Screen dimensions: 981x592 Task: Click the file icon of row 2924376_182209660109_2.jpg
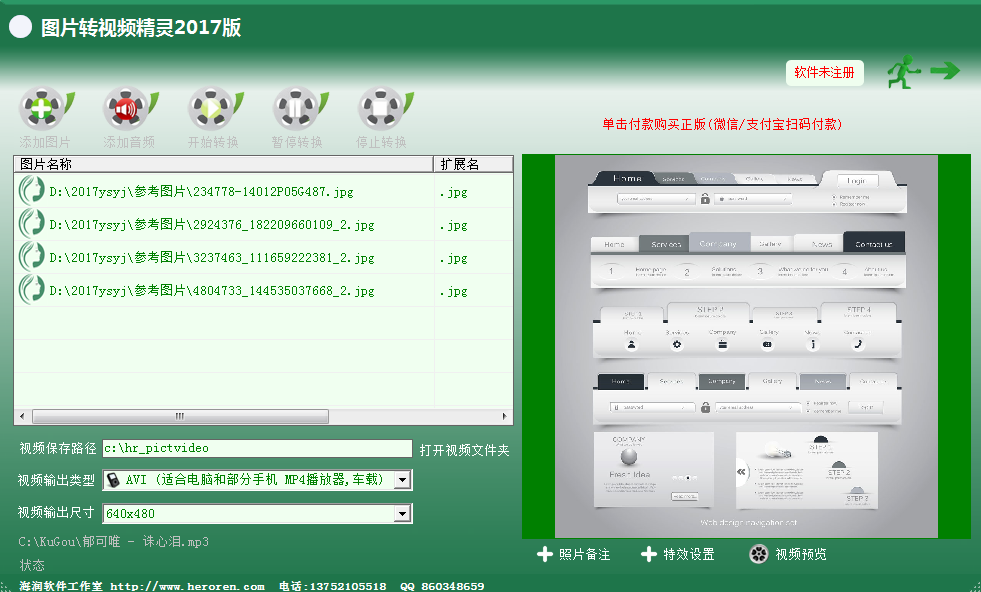coord(31,224)
